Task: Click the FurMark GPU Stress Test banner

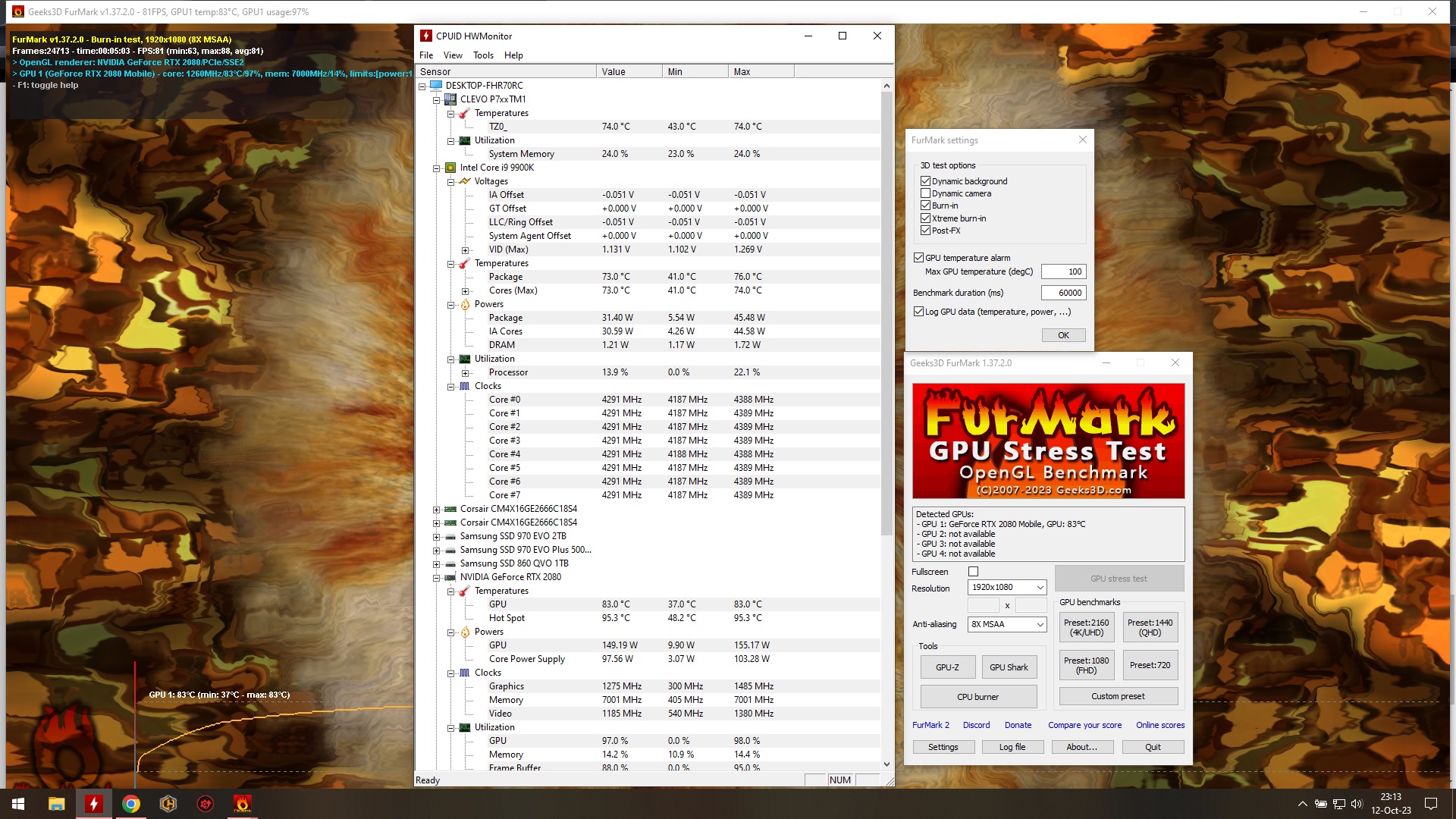Action: 1048,441
